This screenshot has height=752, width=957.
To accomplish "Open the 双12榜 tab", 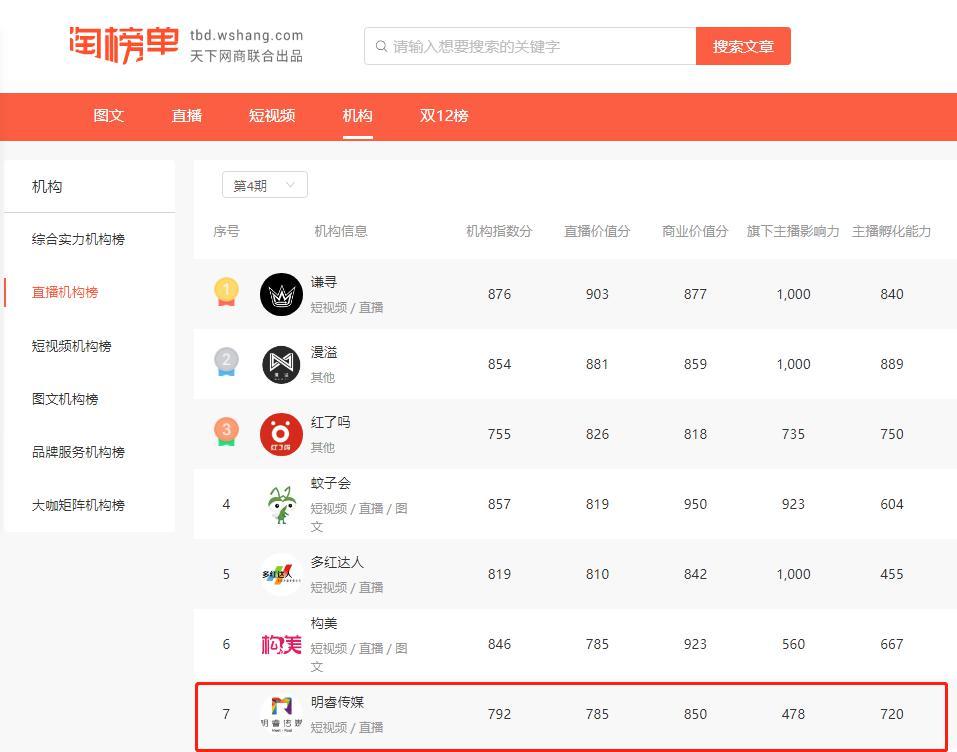I will [x=444, y=115].
